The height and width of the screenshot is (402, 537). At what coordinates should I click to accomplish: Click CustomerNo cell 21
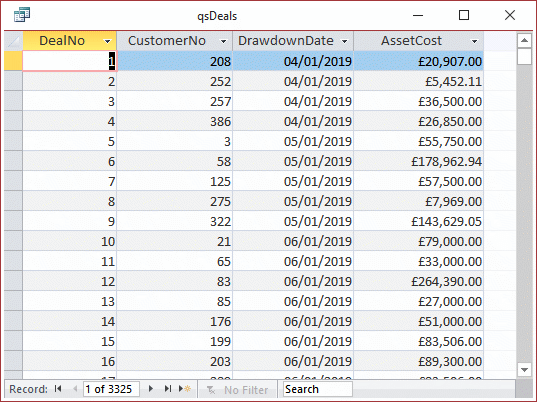click(x=175, y=241)
